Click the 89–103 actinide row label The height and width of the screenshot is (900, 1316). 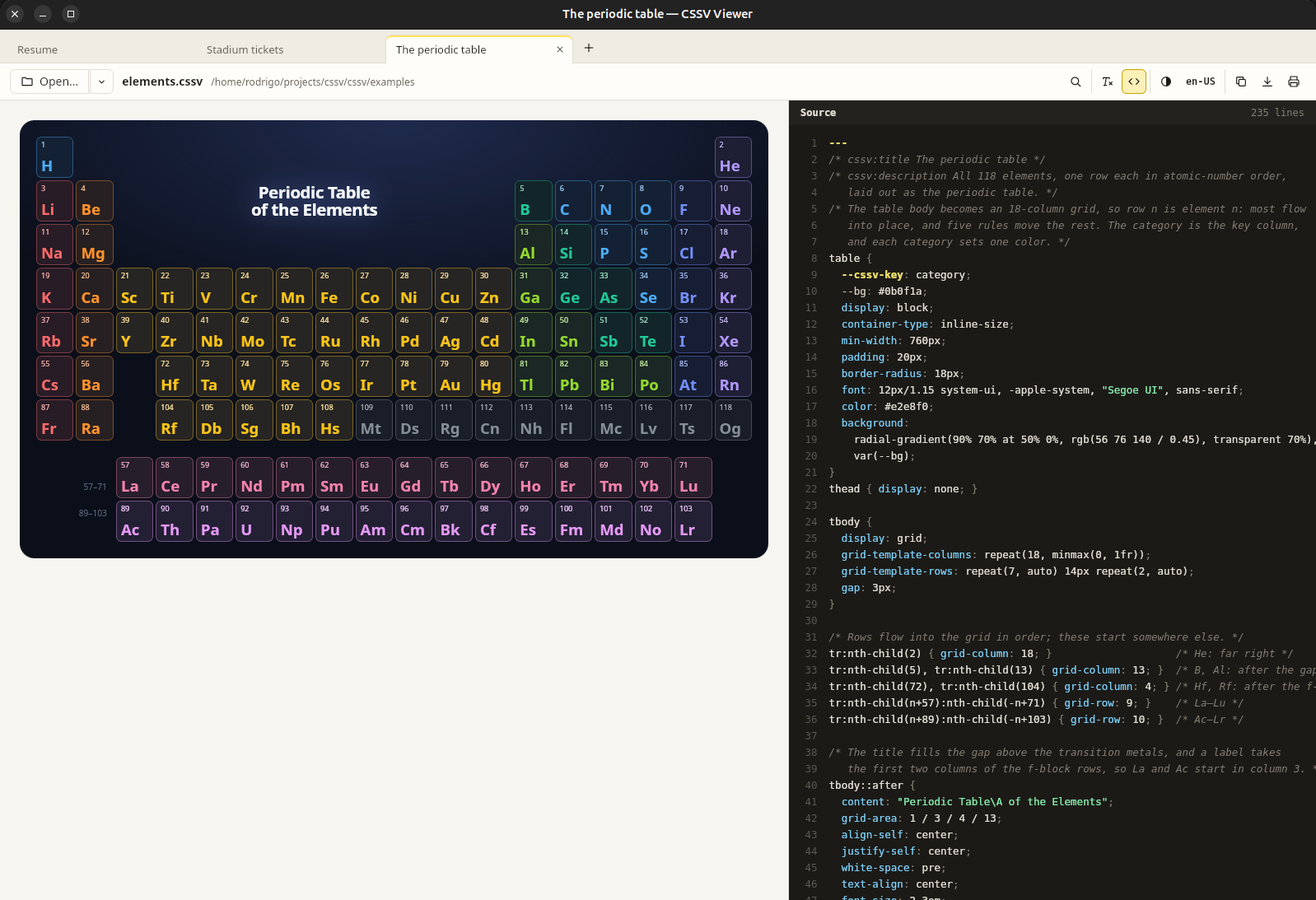point(92,513)
